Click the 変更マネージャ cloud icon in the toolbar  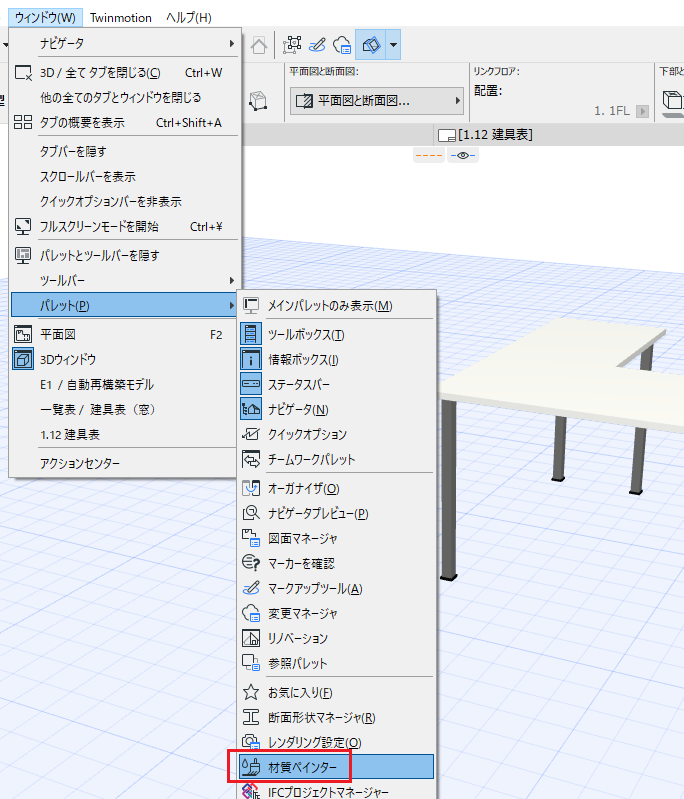tap(342, 45)
